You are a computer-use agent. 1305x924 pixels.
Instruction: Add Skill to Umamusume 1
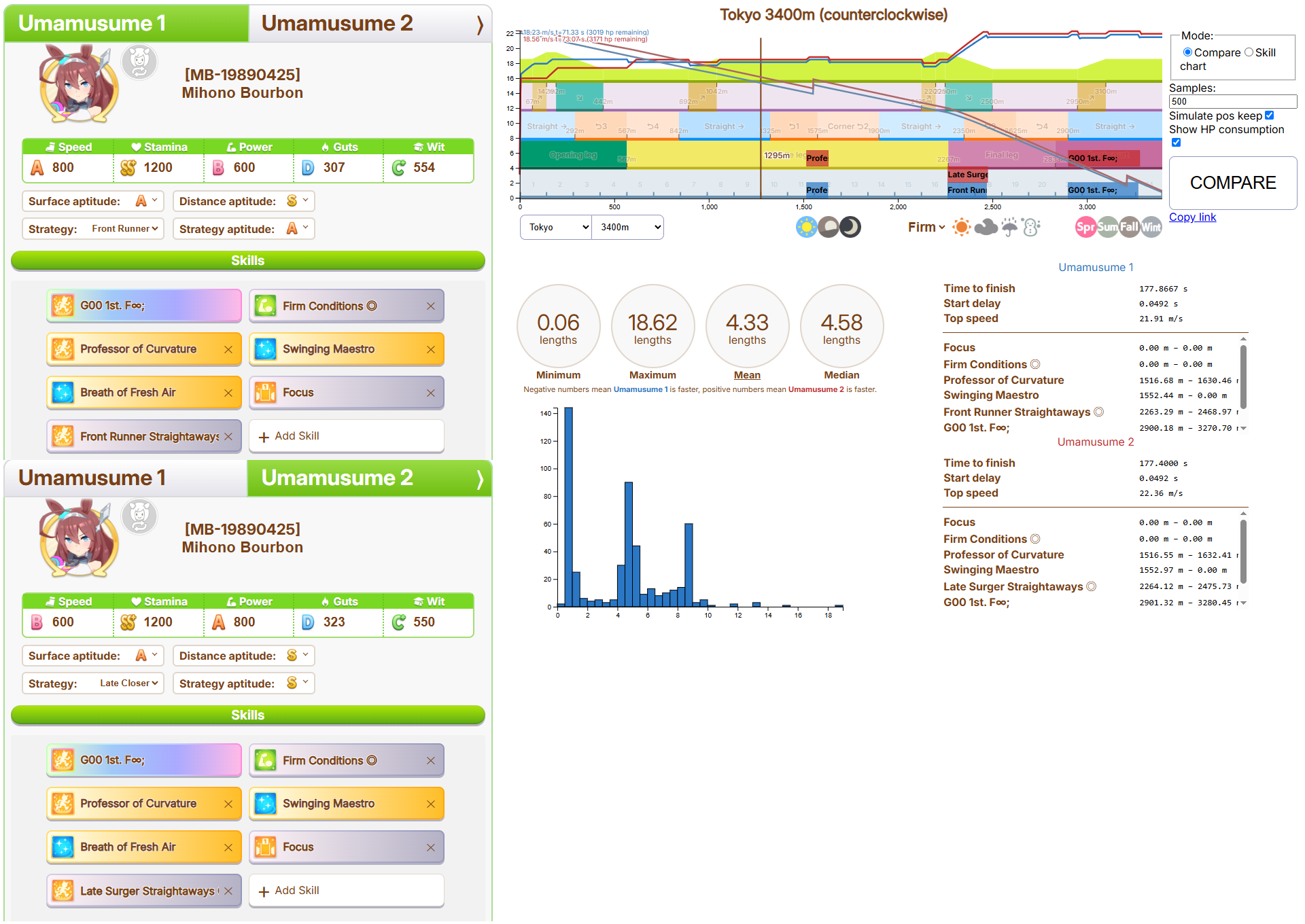(x=347, y=436)
